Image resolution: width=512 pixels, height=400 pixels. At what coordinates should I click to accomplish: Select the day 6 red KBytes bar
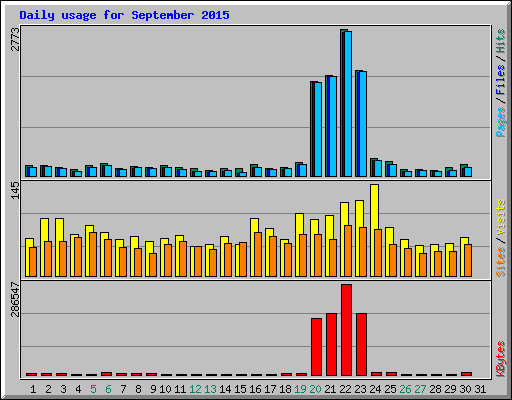click(x=106, y=374)
